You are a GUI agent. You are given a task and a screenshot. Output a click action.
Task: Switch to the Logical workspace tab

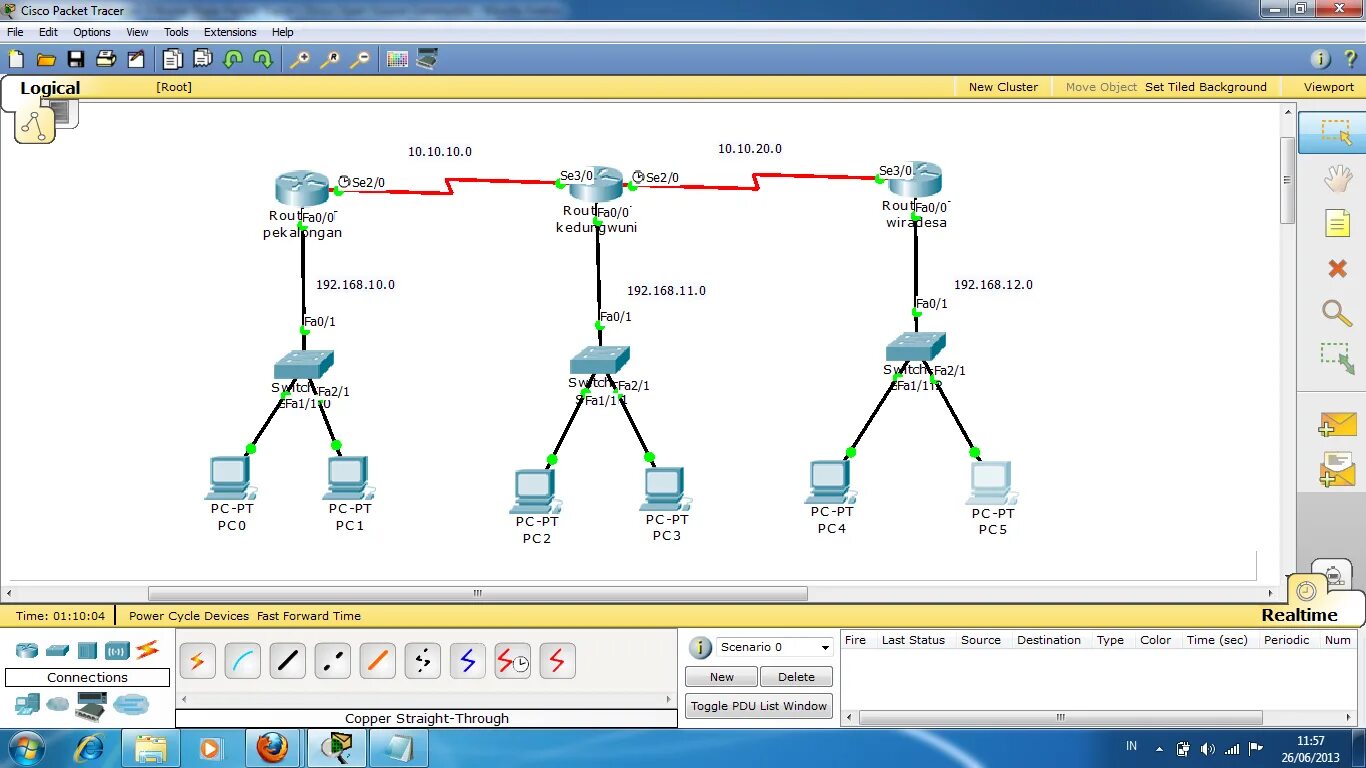49,88
